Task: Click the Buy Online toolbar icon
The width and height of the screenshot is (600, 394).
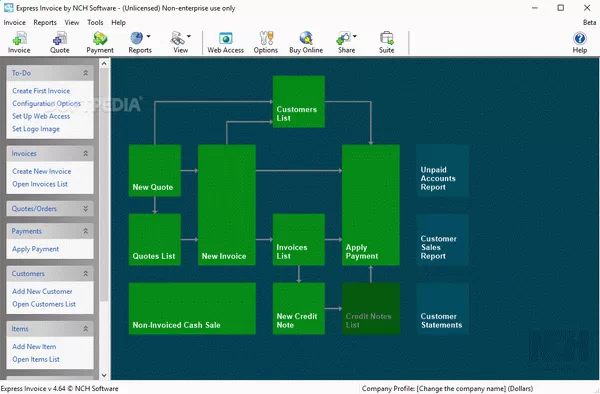Action: [x=306, y=42]
